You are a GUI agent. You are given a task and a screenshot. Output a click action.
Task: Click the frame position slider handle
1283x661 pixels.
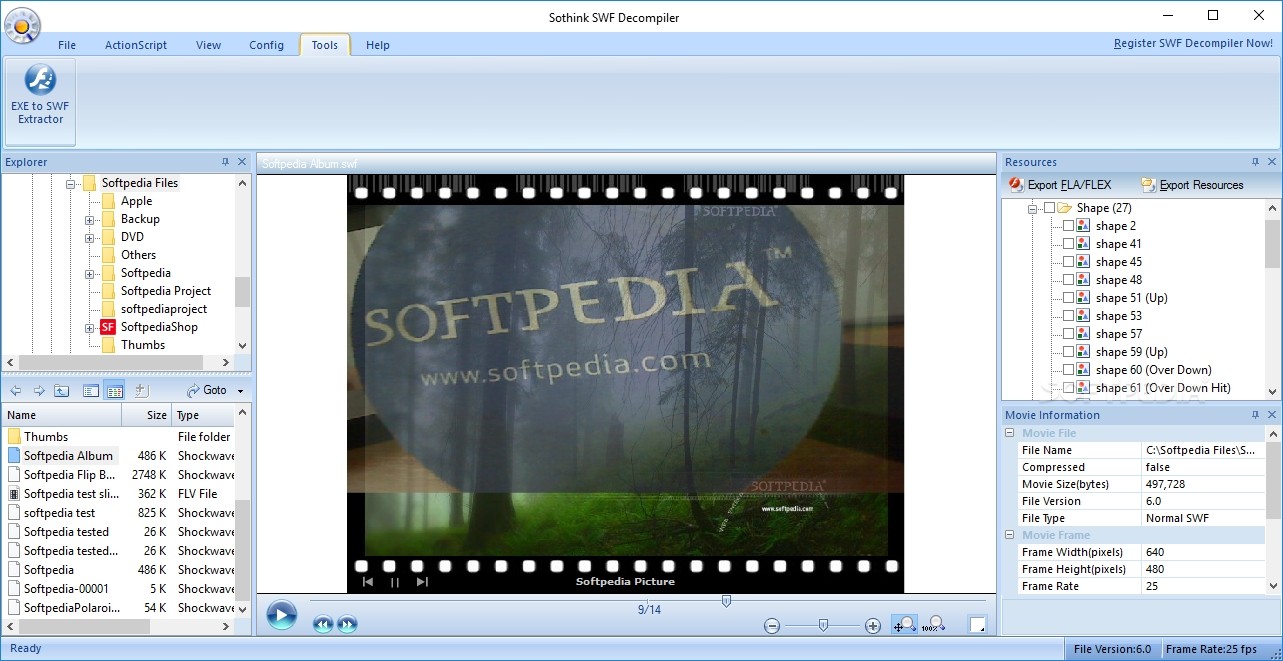(726, 601)
